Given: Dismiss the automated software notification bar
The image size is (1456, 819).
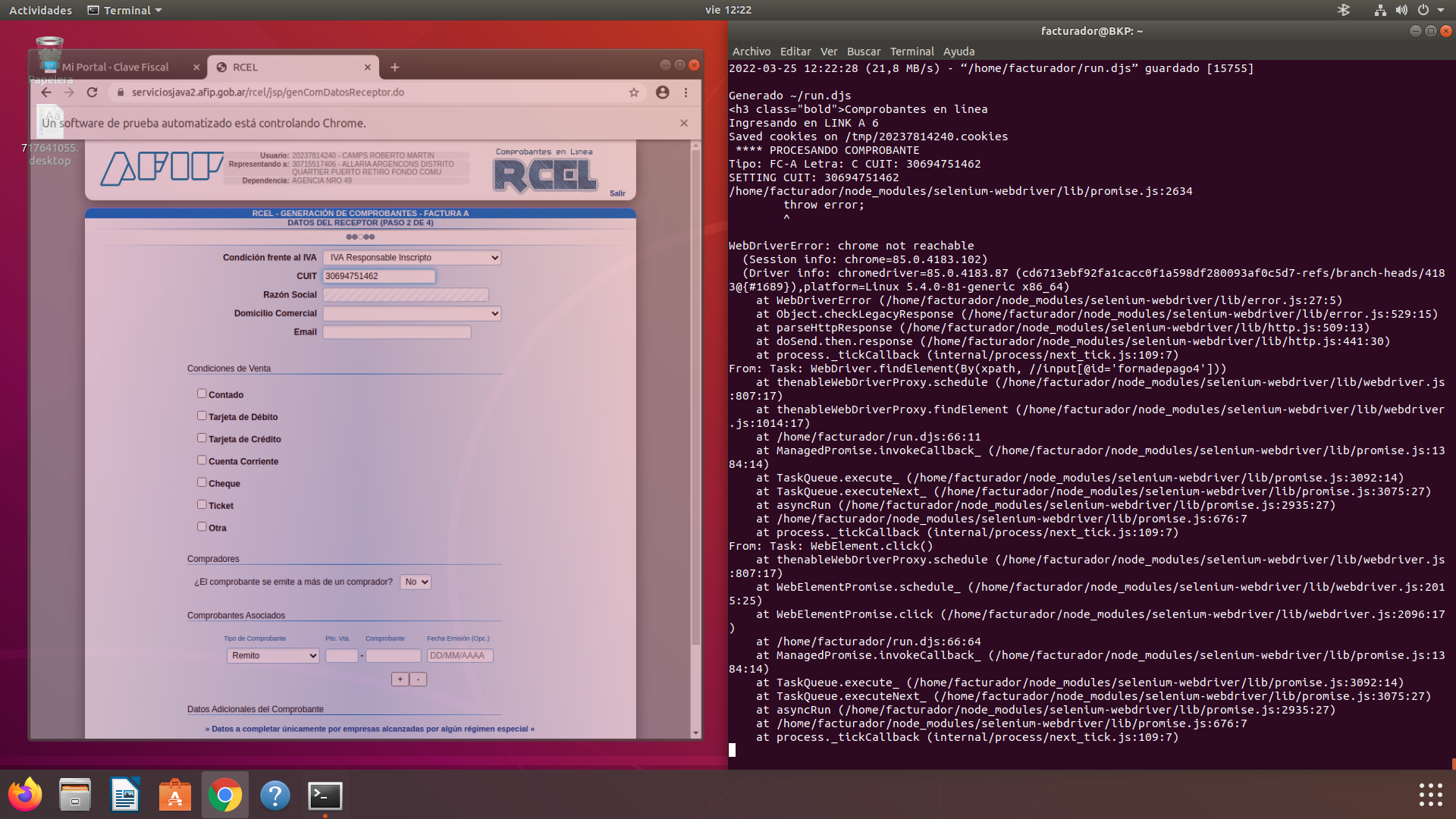Looking at the screenshot, I should (684, 123).
